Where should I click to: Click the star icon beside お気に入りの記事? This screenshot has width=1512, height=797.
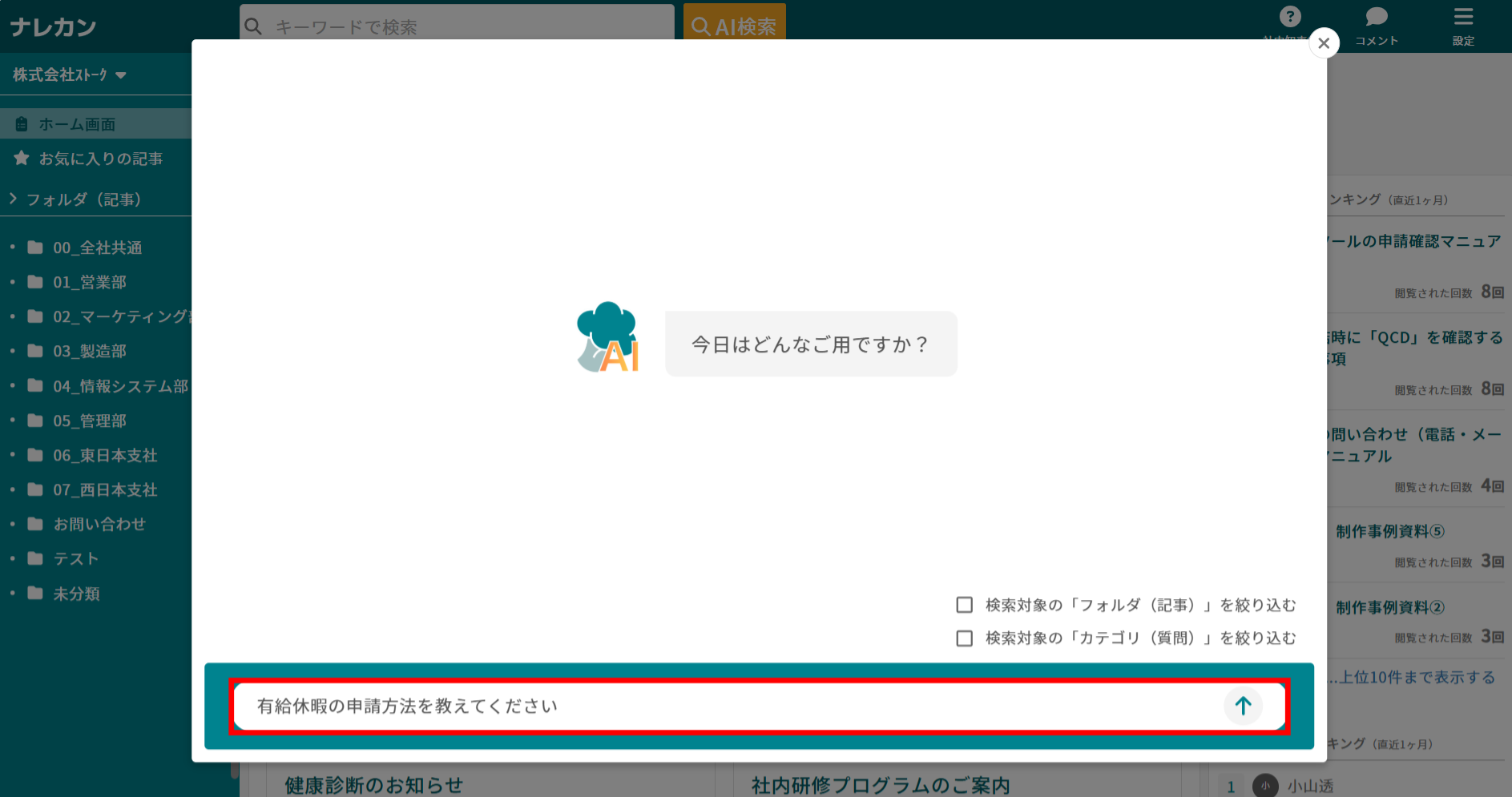point(21,158)
